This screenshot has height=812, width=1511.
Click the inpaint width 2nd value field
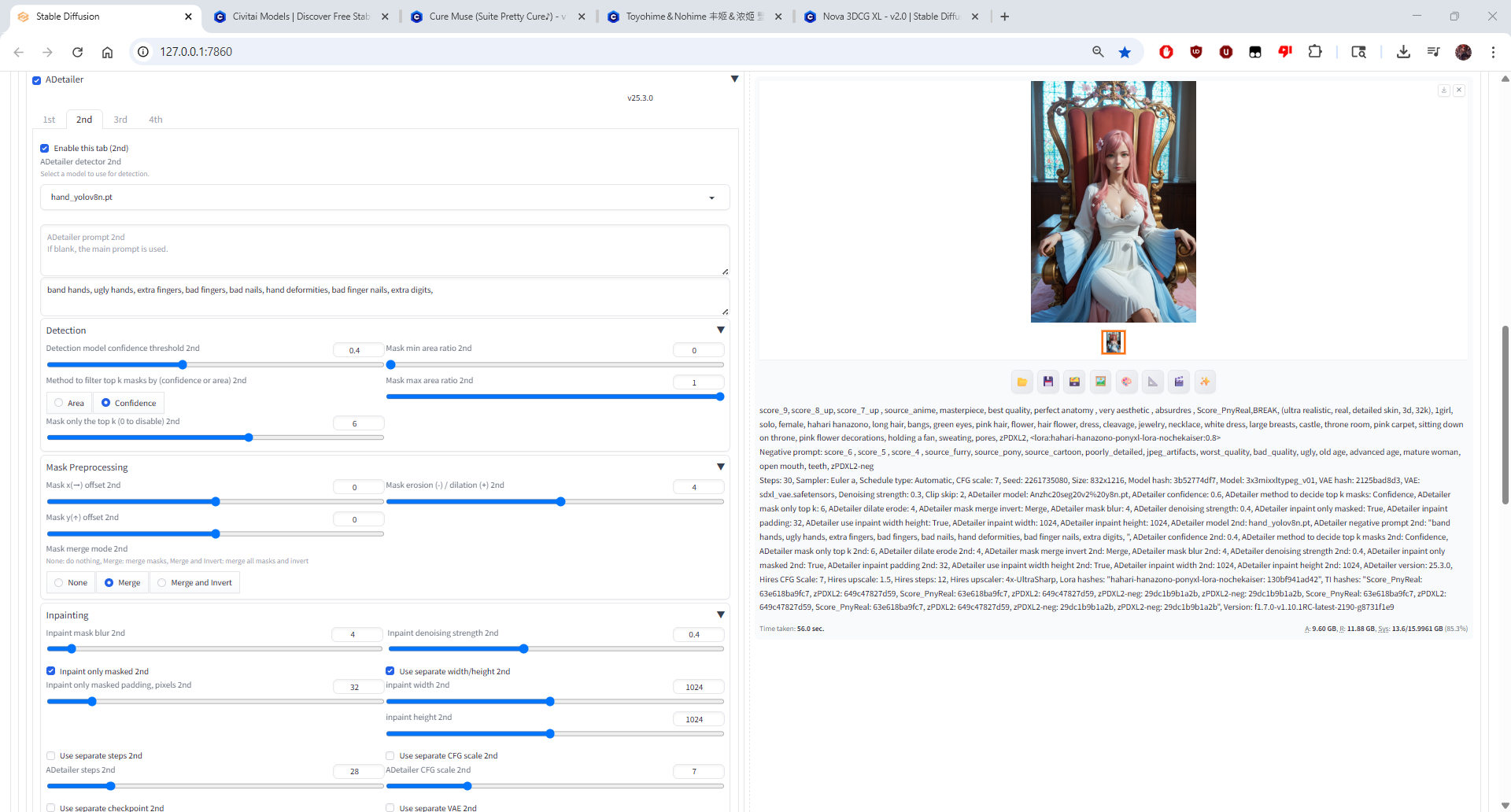point(698,687)
